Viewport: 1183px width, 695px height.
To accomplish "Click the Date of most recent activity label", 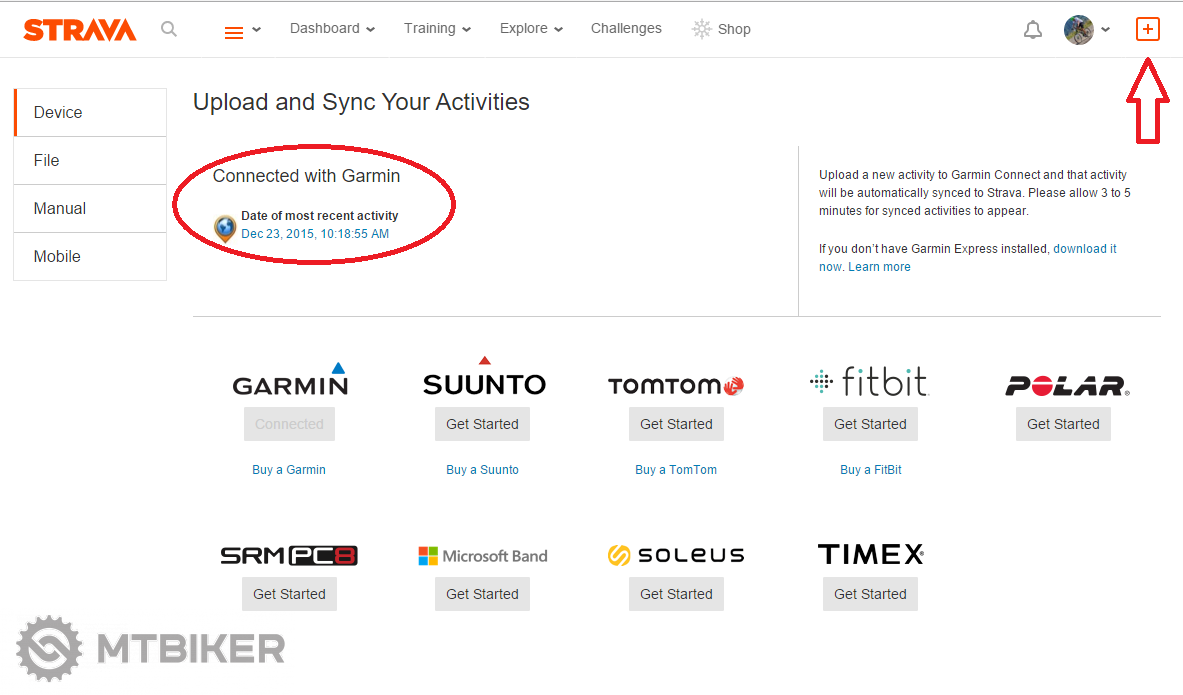I will [320, 216].
